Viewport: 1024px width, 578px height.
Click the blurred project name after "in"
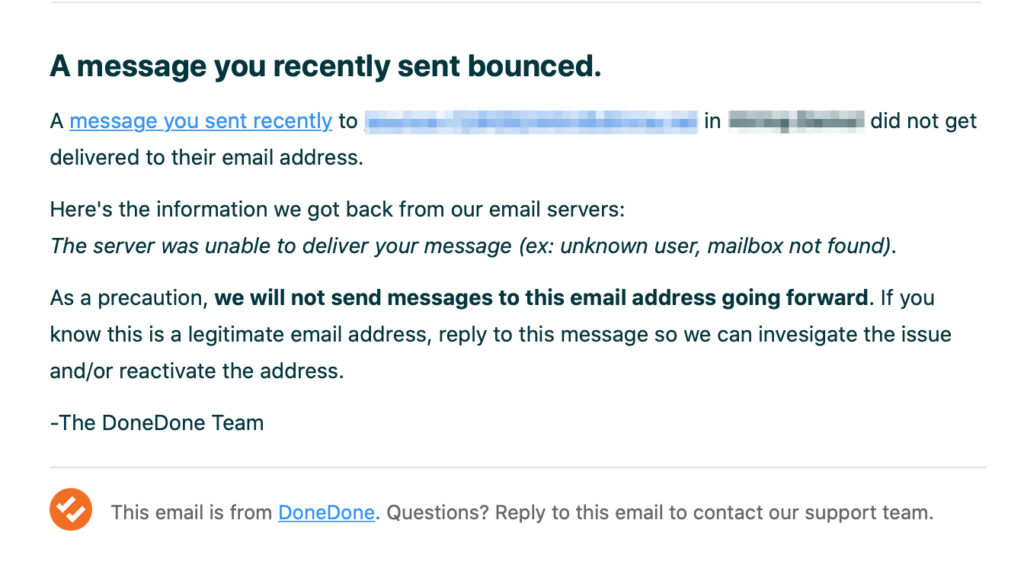795,122
